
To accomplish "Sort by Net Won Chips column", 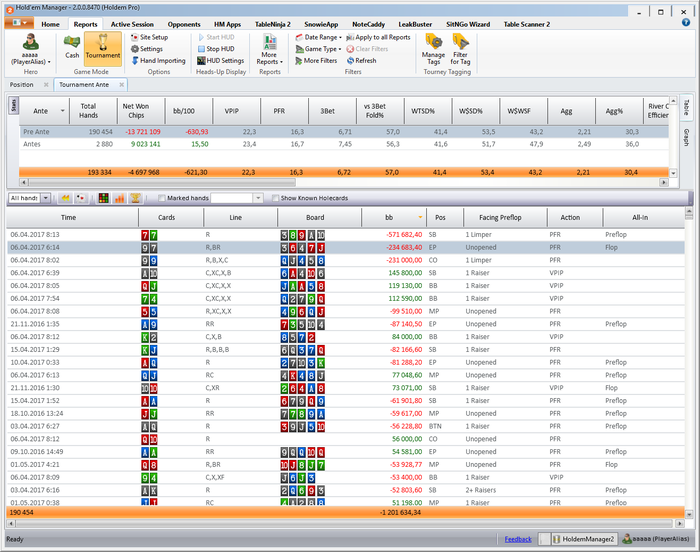I will point(141,111).
